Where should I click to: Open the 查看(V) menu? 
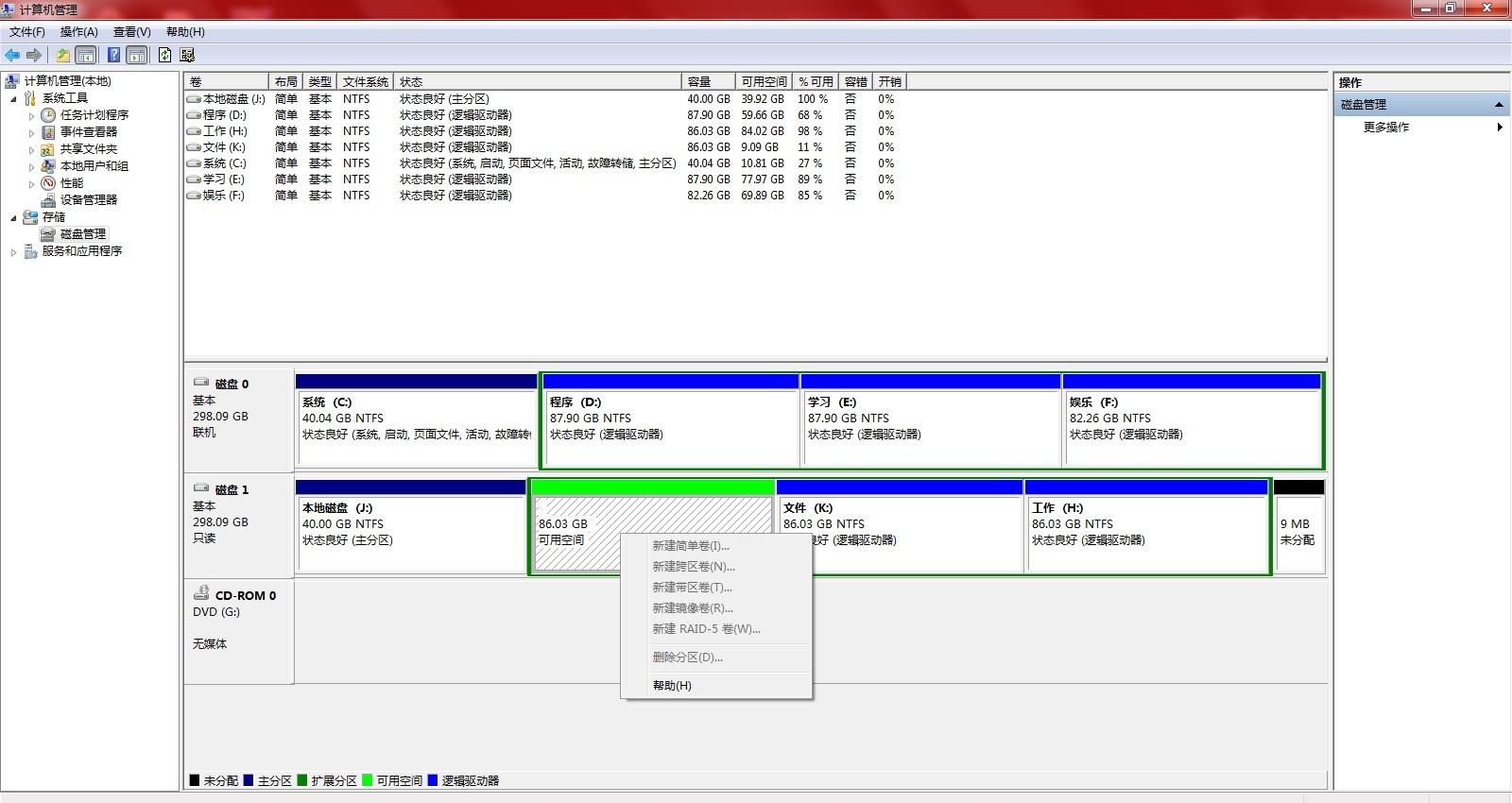[132, 32]
